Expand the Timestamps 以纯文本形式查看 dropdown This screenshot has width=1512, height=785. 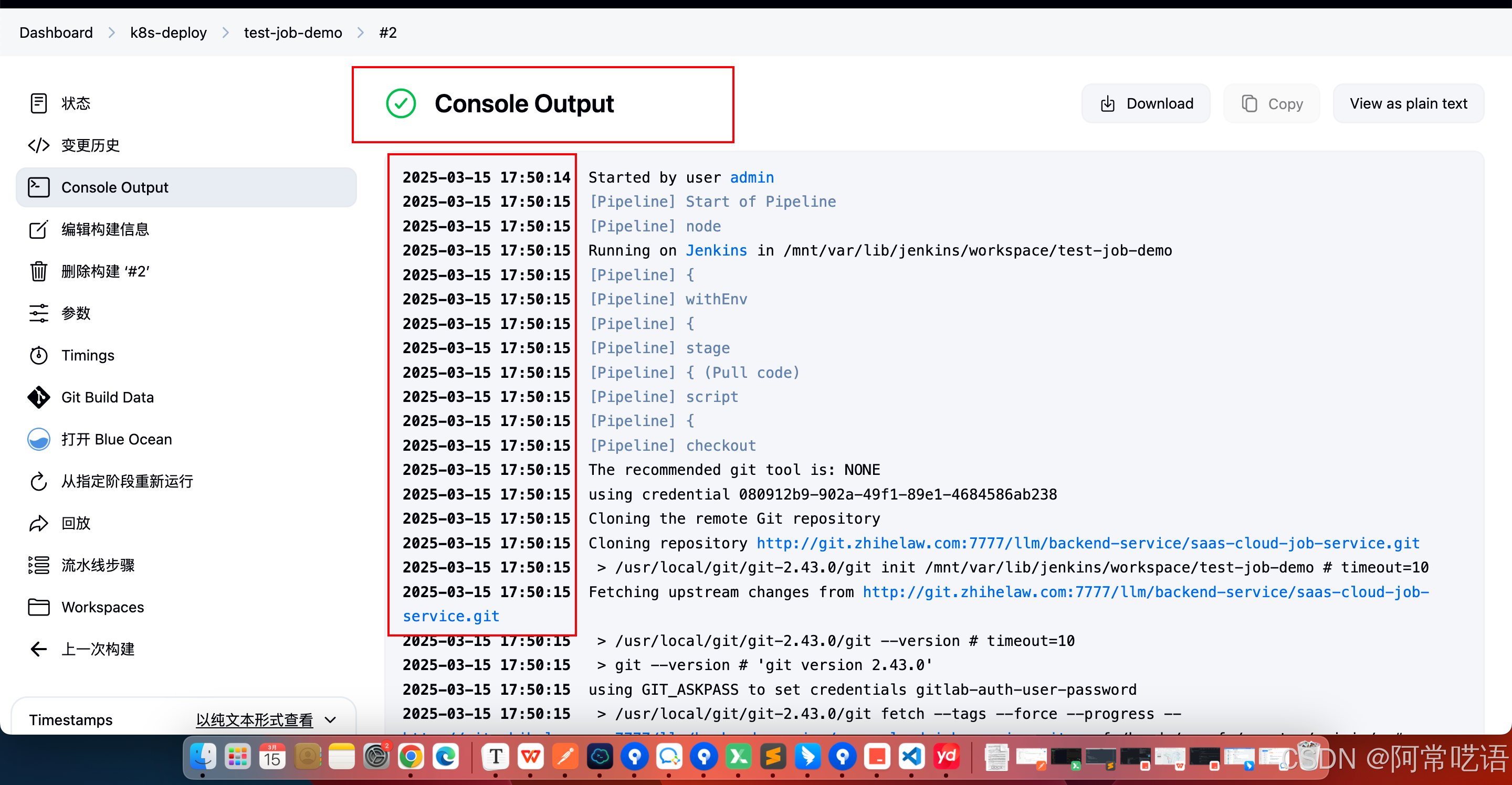coord(330,720)
